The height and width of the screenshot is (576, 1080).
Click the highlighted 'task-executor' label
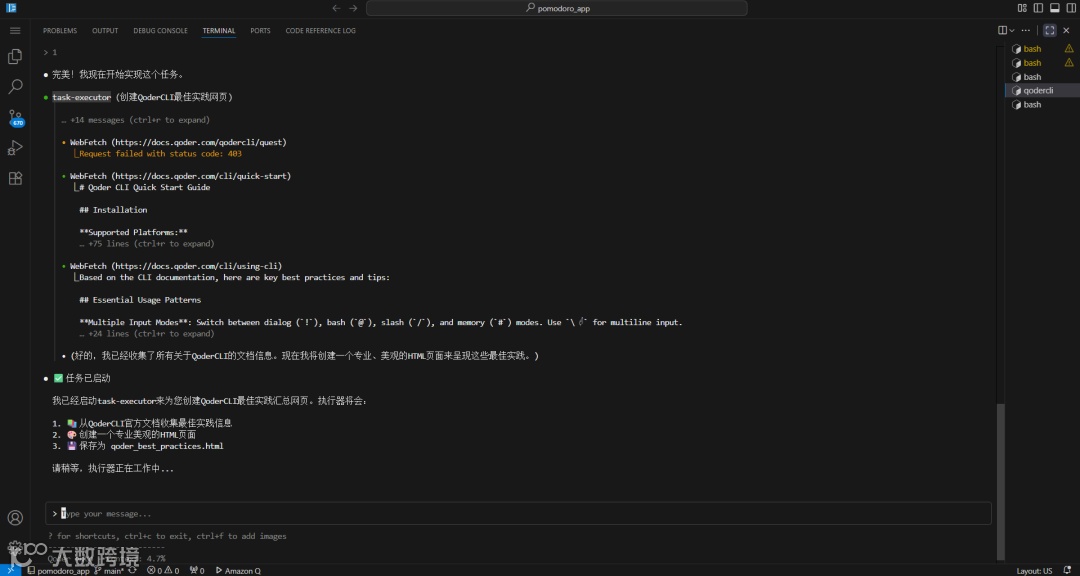coord(81,97)
